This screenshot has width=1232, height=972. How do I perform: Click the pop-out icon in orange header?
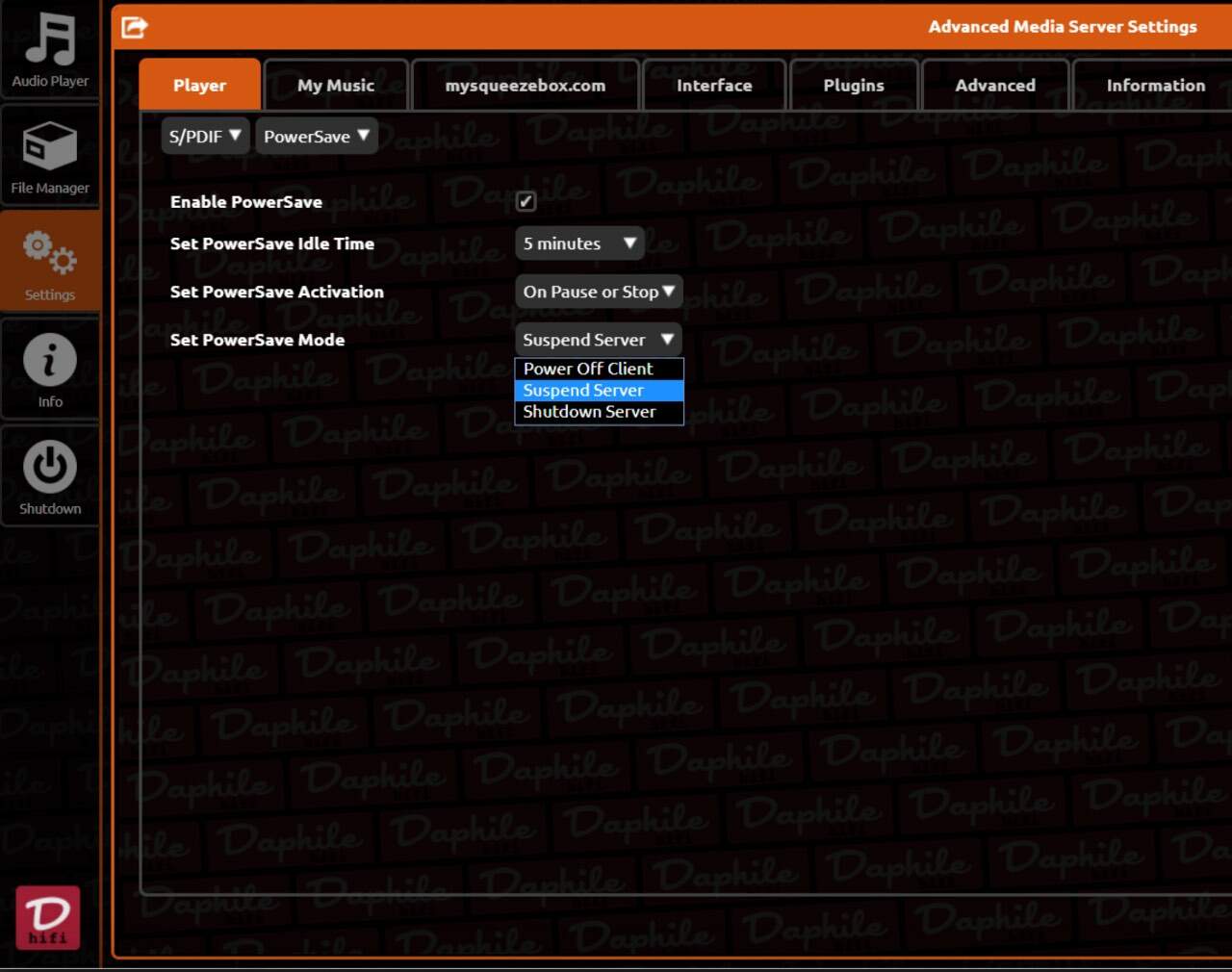tap(135, 27)
